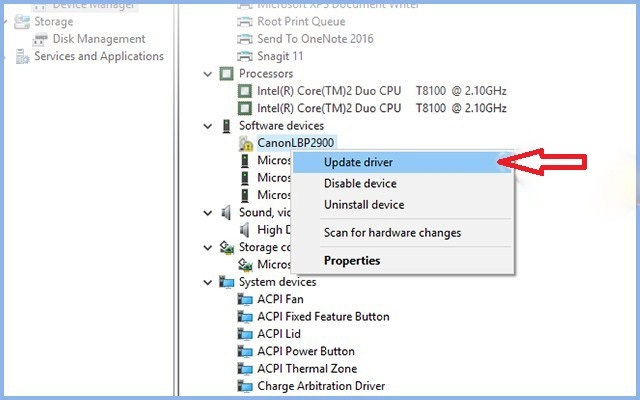Click the Root Print Queue icon
The width and height of the screenshot is (640, 400).
[x=246, y=21]
